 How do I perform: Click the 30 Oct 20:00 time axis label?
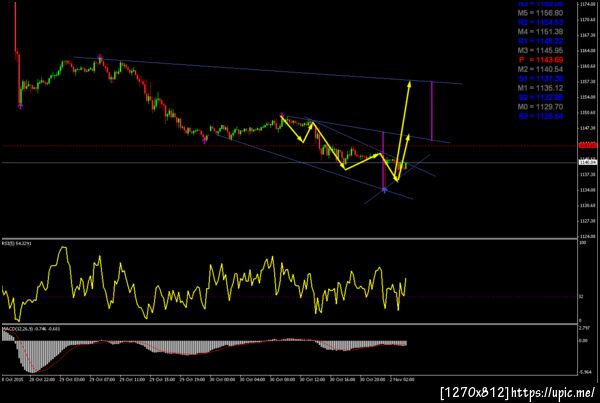click(x=373, y=379)
